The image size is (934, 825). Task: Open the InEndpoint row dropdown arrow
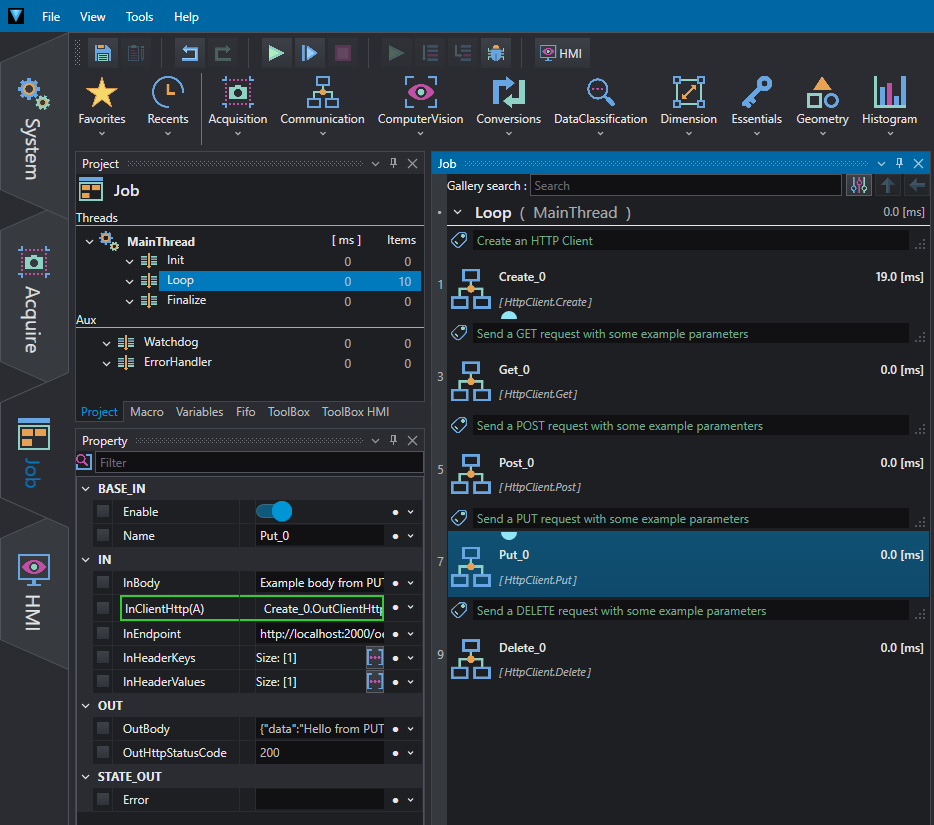(410, 634)
